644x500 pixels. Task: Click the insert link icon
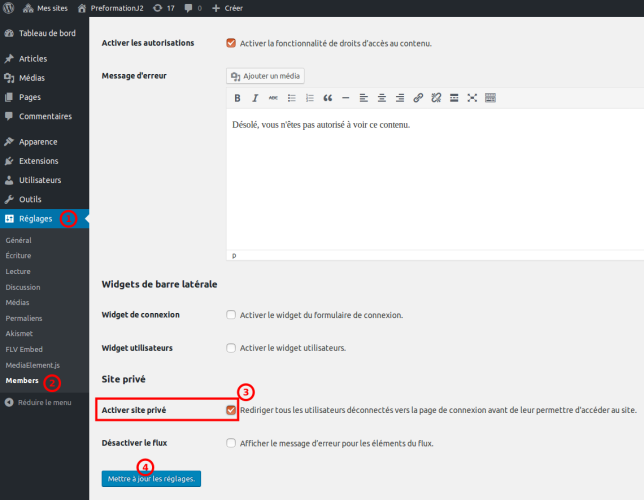(x=418, y=98)
